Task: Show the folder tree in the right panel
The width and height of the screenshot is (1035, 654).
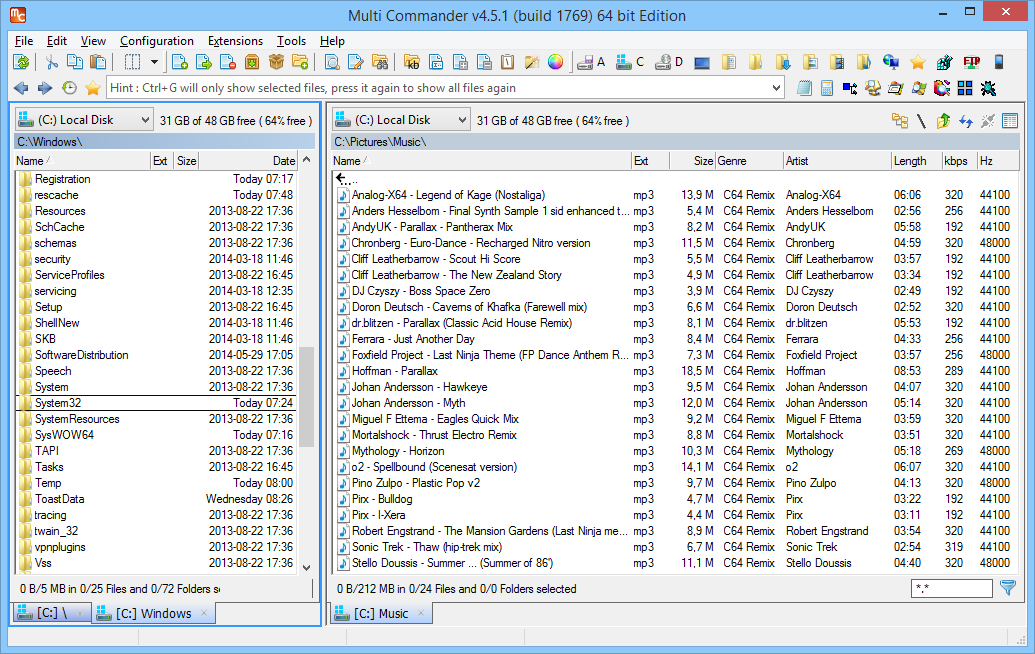Action: 900,120
